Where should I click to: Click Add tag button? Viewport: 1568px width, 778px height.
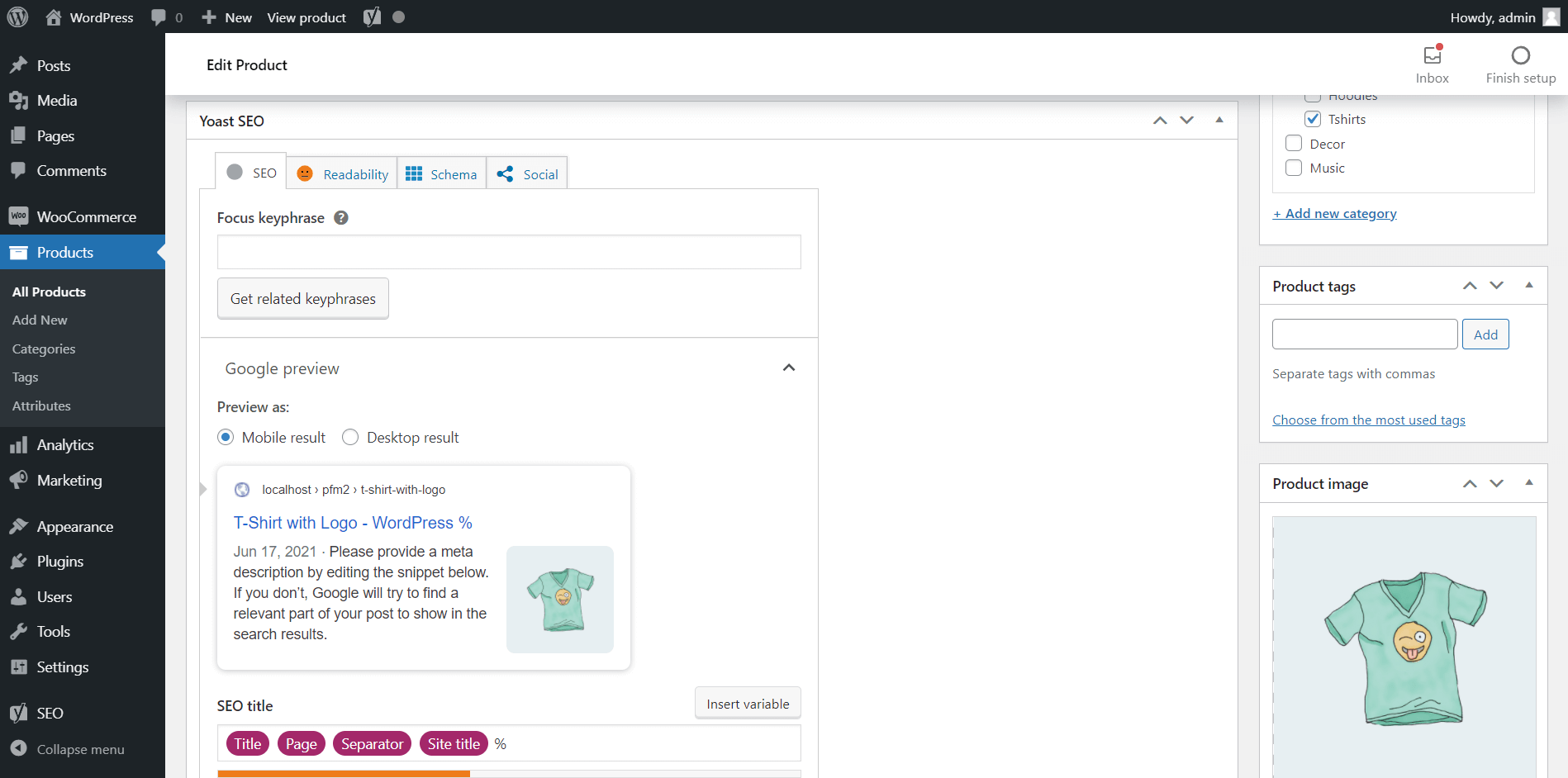pos(1485,334)
